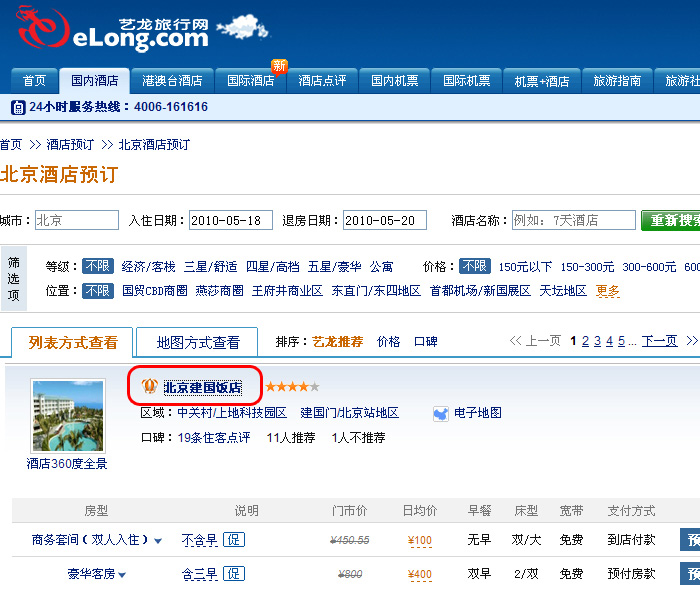This screenshot has height=590, width=700.
Task: Open the hotel photo thumbnail
Action: point(68,416)
